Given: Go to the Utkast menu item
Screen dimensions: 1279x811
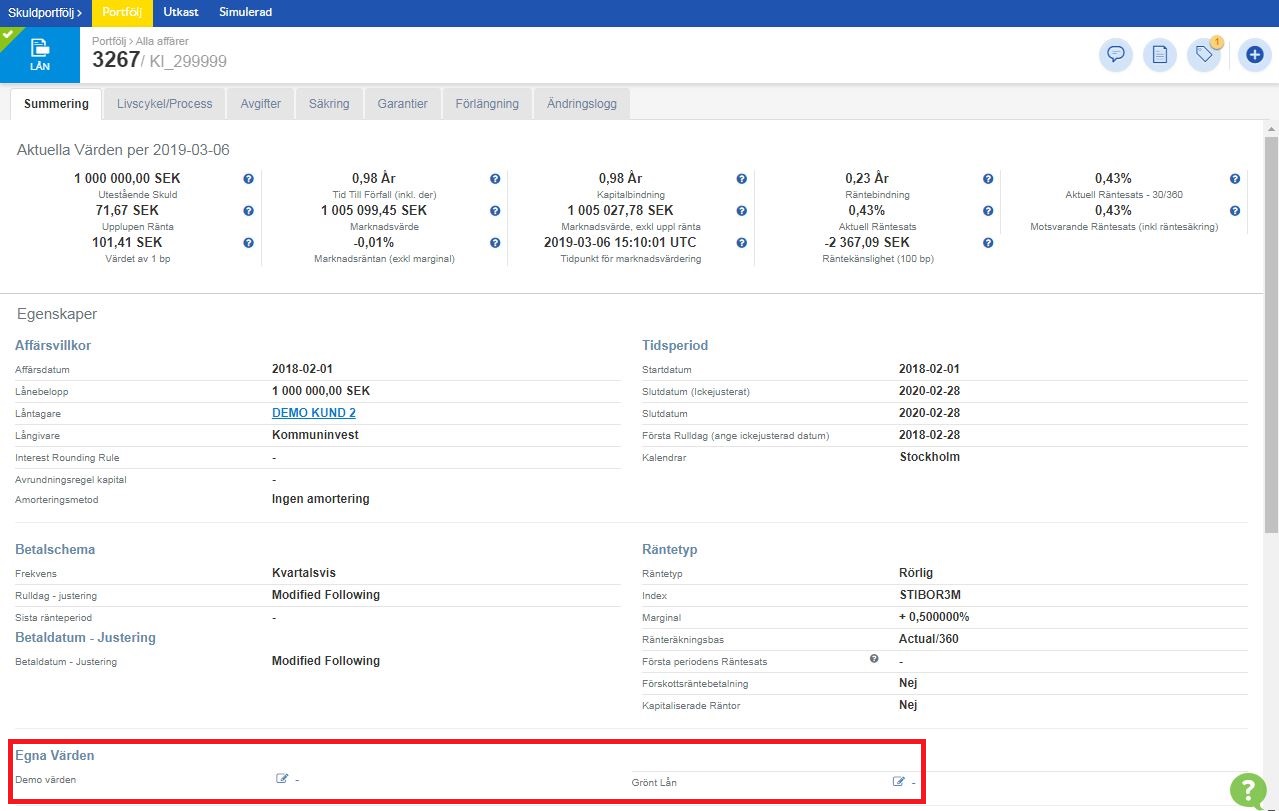Looking at the screenshot, I should [x=181, y=12].
